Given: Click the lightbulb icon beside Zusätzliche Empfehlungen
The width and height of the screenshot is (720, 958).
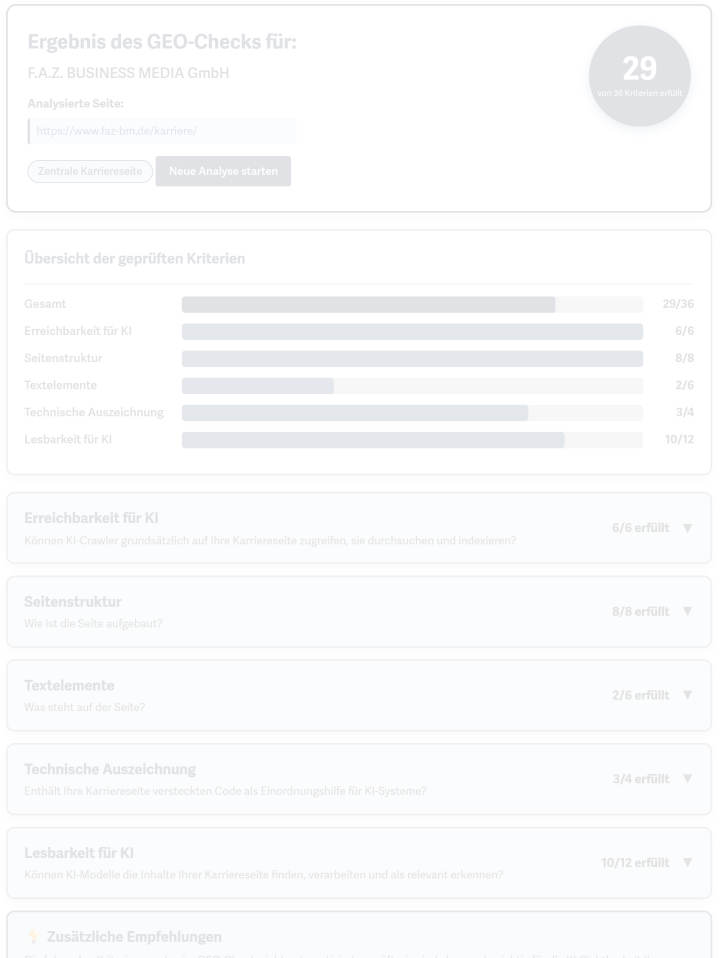Looking at the screenshot, I should click(x=32, y=937).
